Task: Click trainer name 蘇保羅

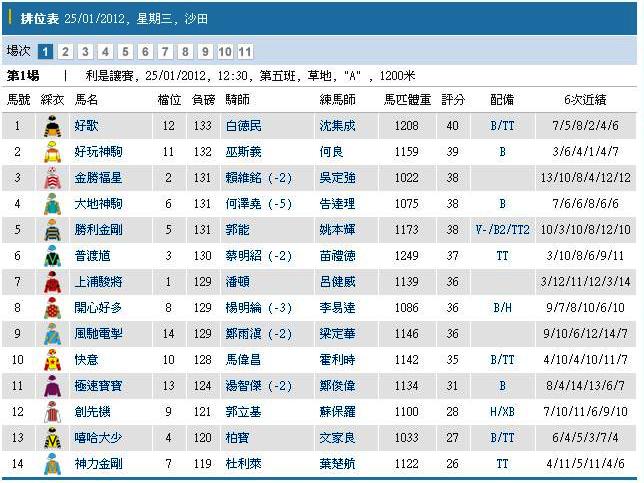Action: tap(334, 412)
